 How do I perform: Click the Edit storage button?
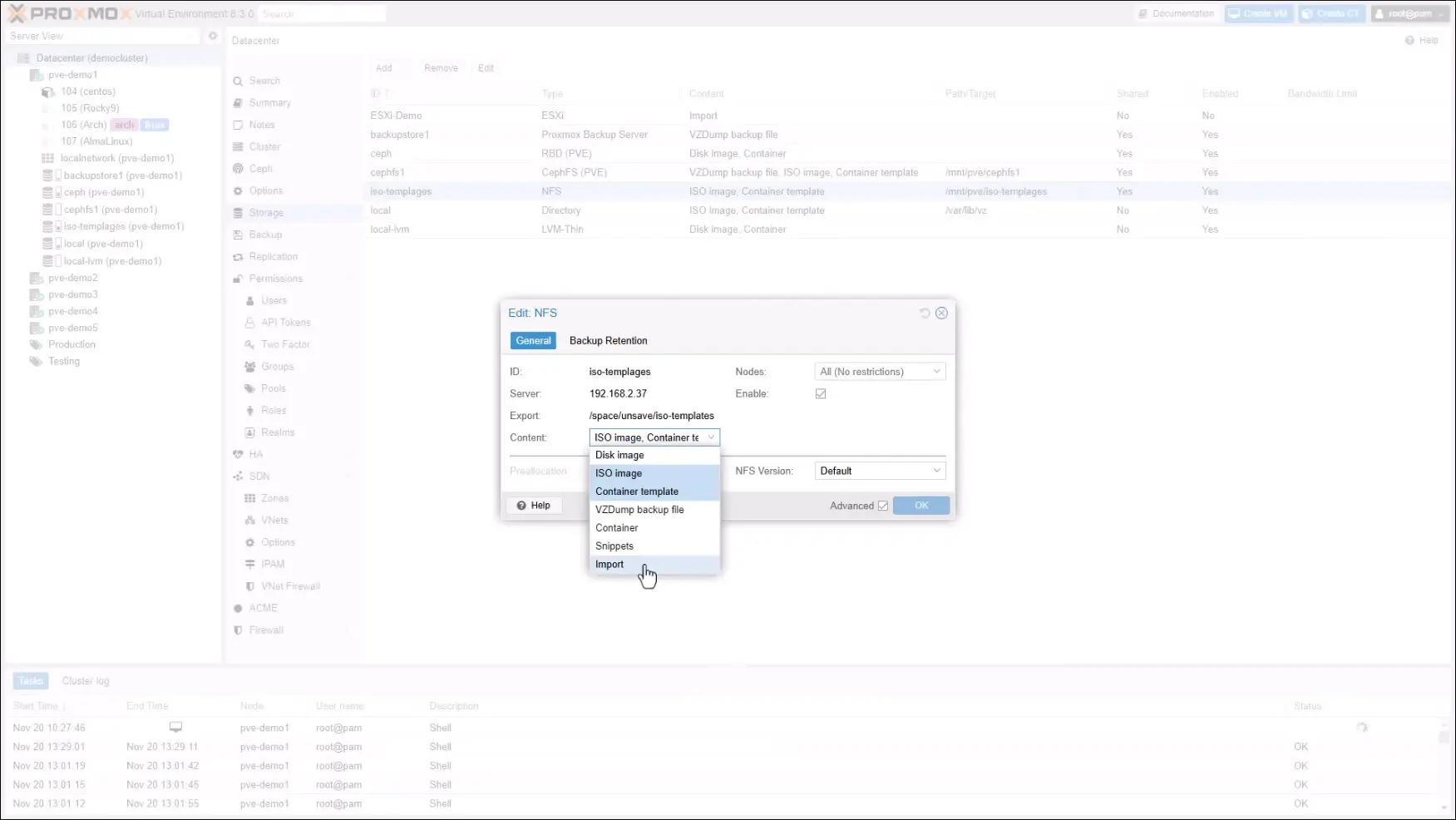pyautogui.click(x=486, y=68)
